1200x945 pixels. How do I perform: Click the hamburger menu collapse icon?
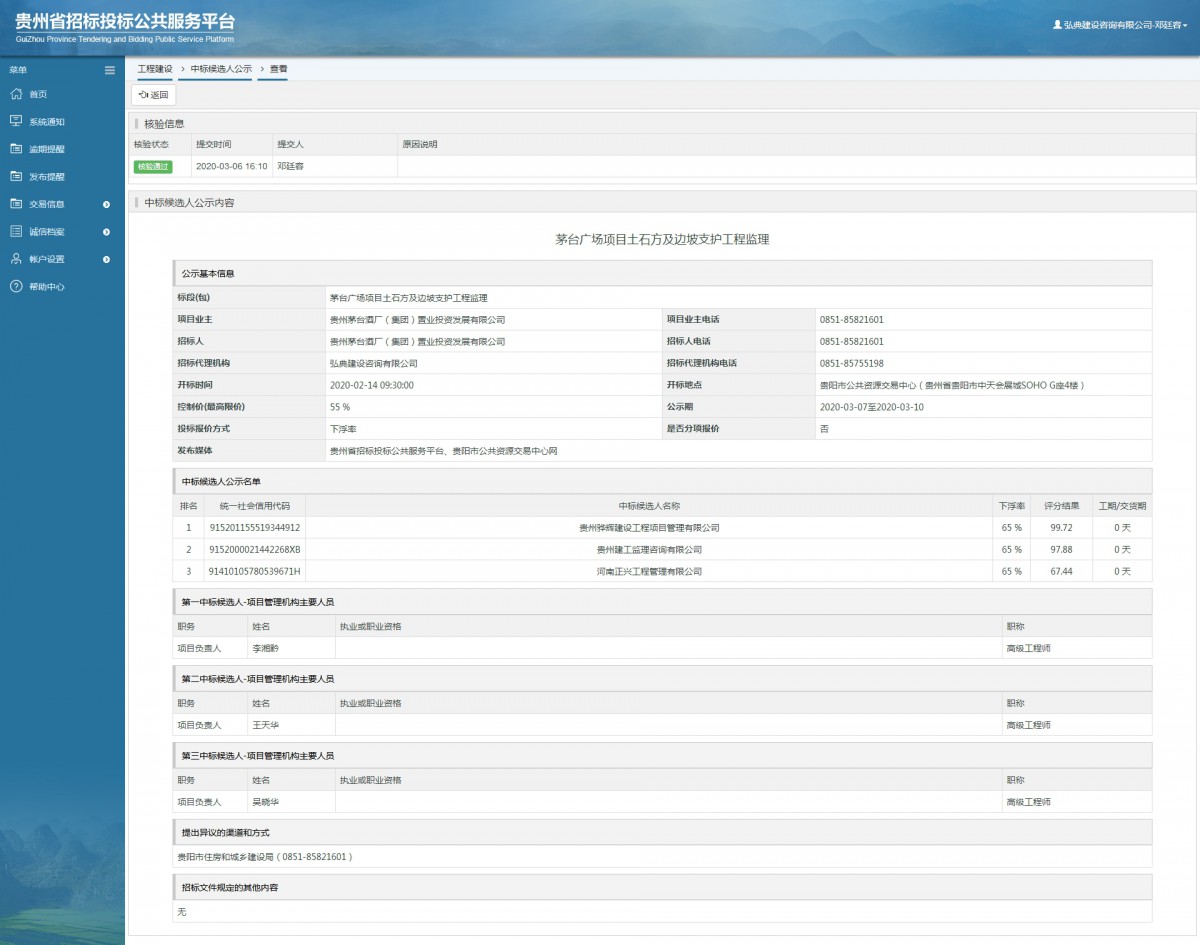(110, 70)
